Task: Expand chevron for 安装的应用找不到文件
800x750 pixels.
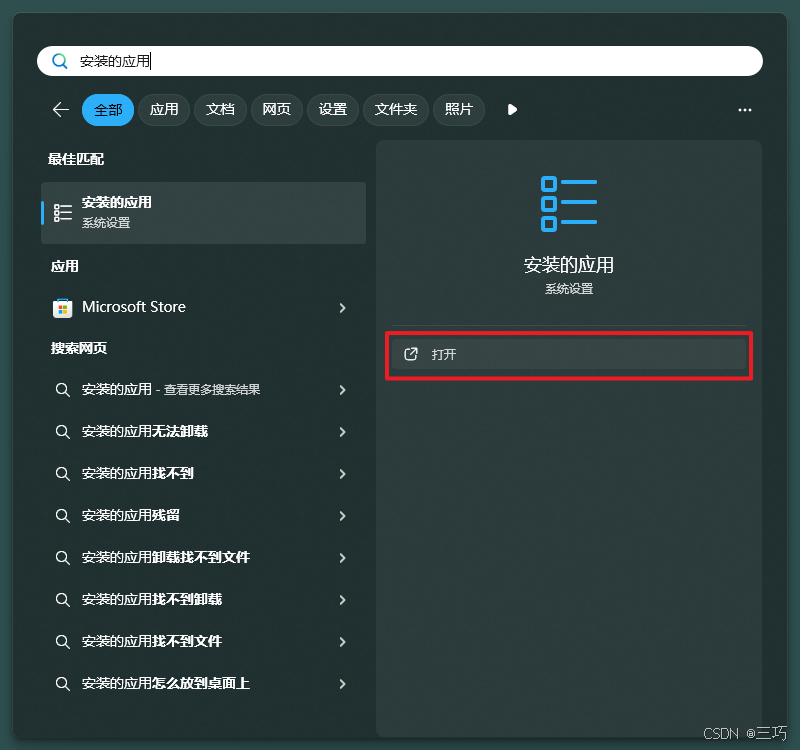Action: (x=342, y=642)
